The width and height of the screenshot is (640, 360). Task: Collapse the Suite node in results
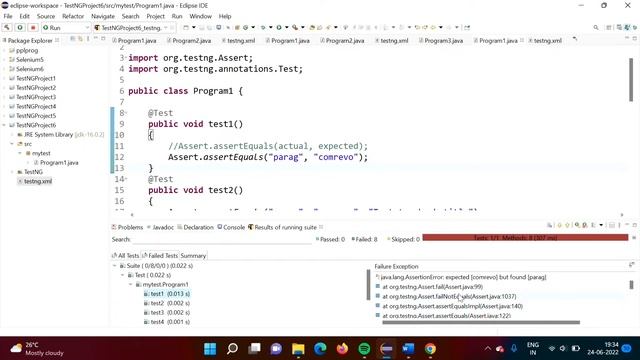coord(114,266)
